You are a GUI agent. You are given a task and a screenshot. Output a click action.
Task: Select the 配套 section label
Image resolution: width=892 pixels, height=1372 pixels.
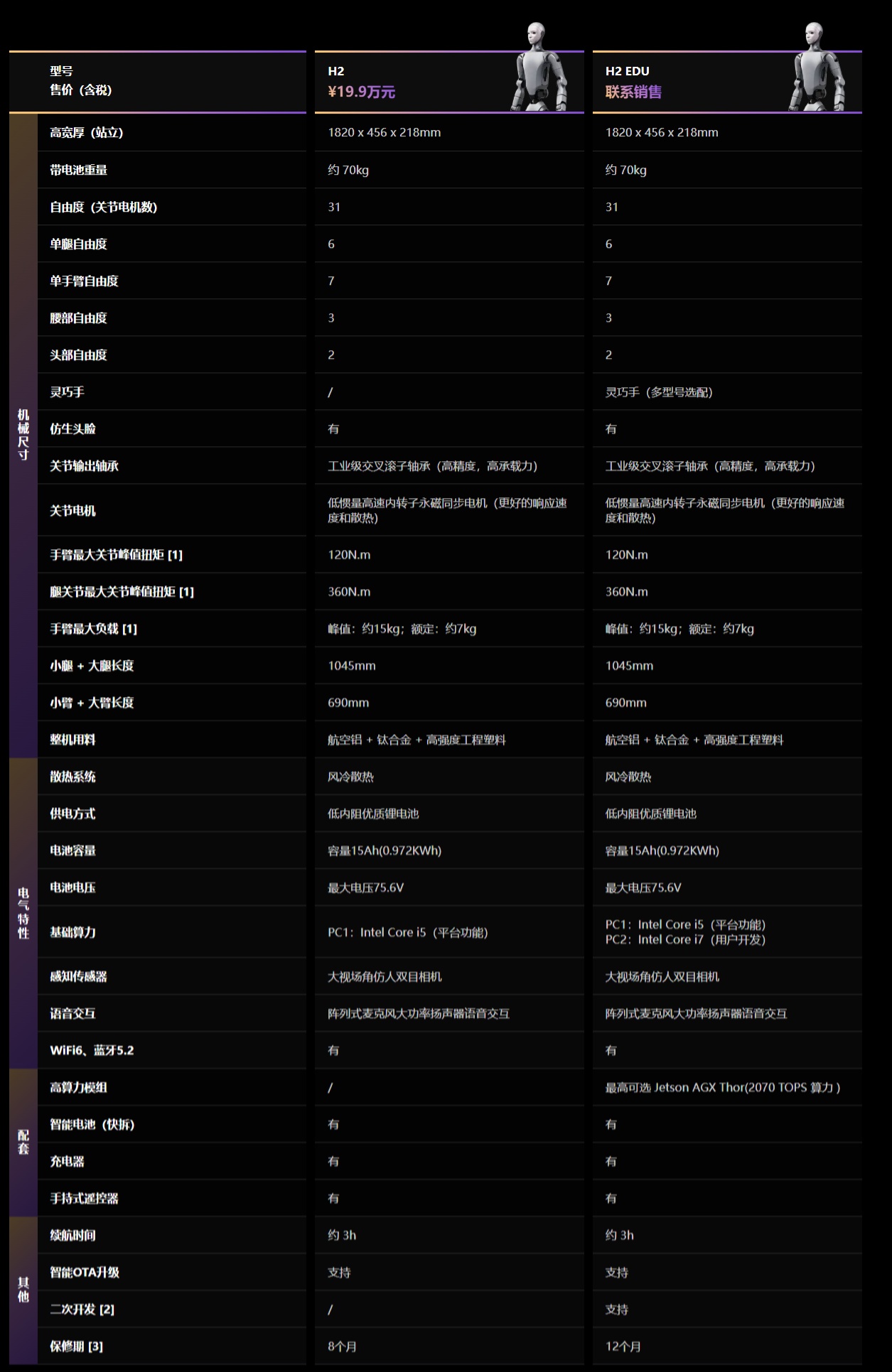pos(23,1143)
